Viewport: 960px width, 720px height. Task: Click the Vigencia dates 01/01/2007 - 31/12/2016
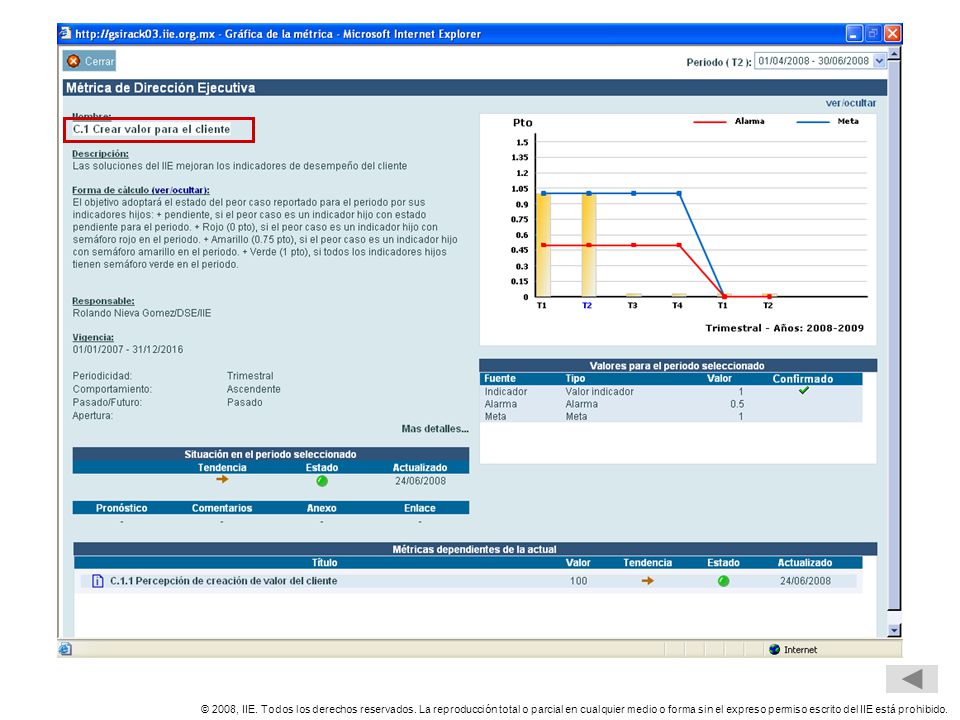127,349
